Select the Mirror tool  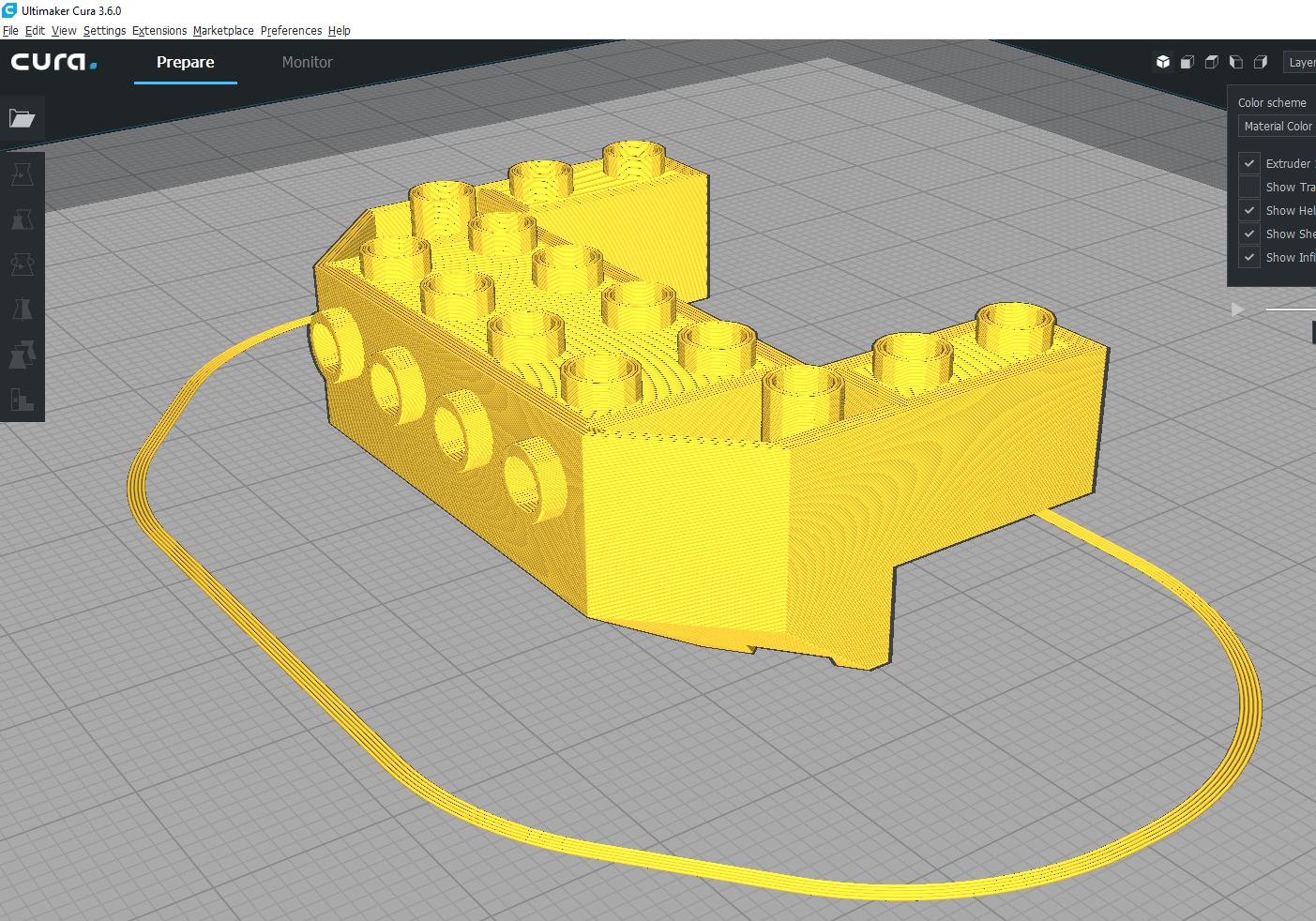pyautogui.click(x=22, y=310)
